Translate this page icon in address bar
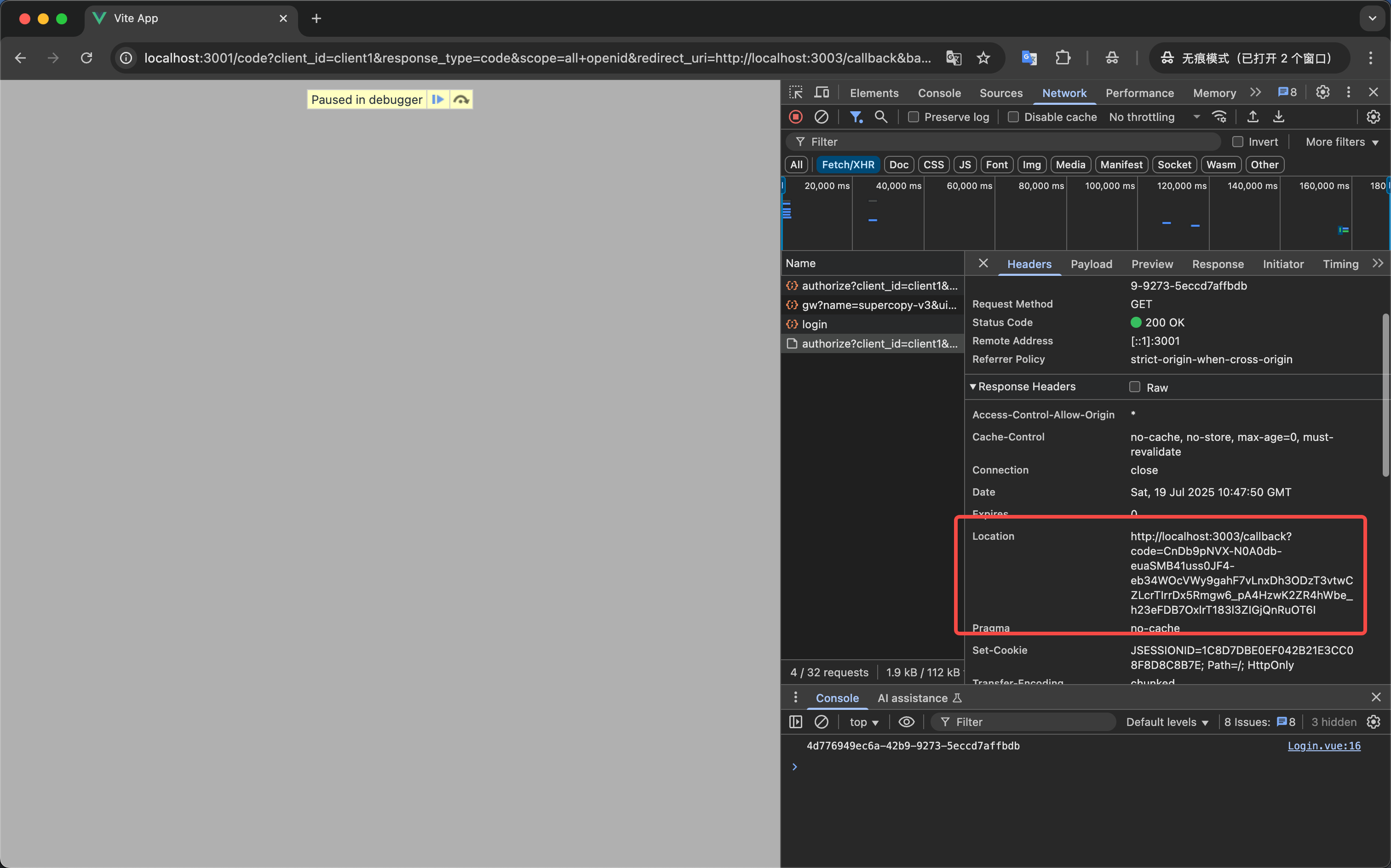The height and width of the screenshot is (868, 1391). tap(954, 58)
